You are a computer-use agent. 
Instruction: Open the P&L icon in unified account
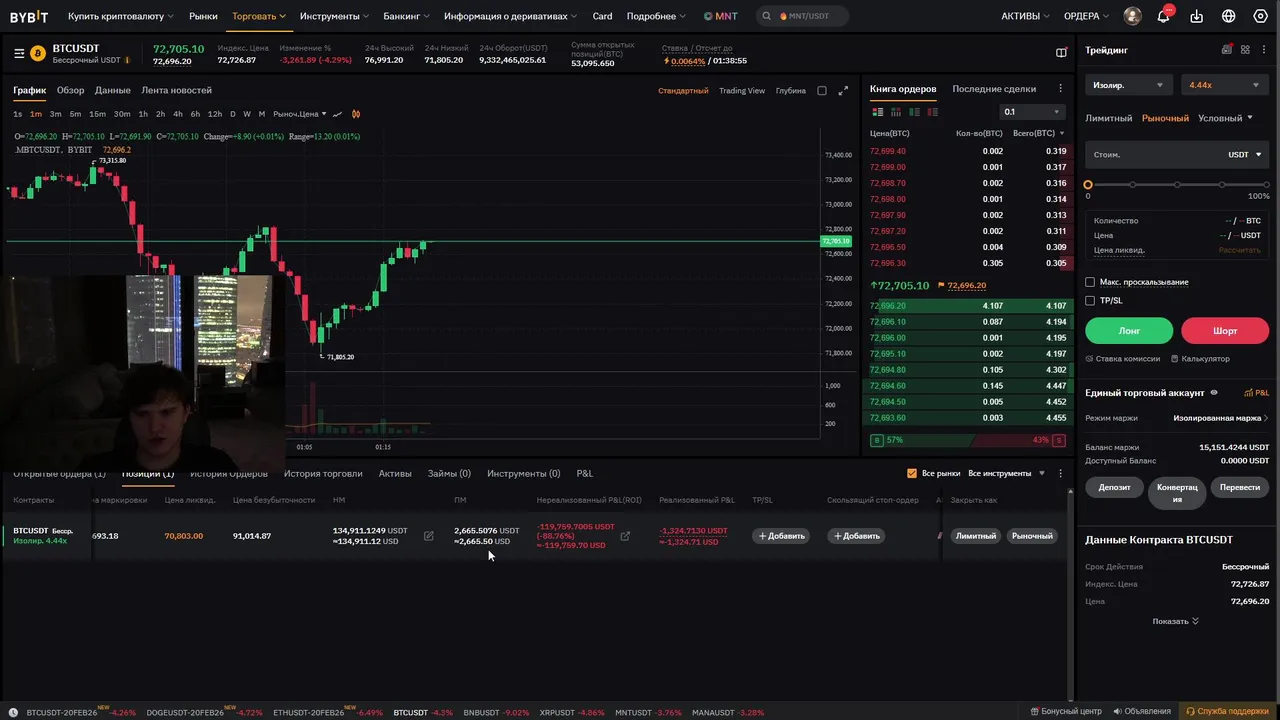1256,393
